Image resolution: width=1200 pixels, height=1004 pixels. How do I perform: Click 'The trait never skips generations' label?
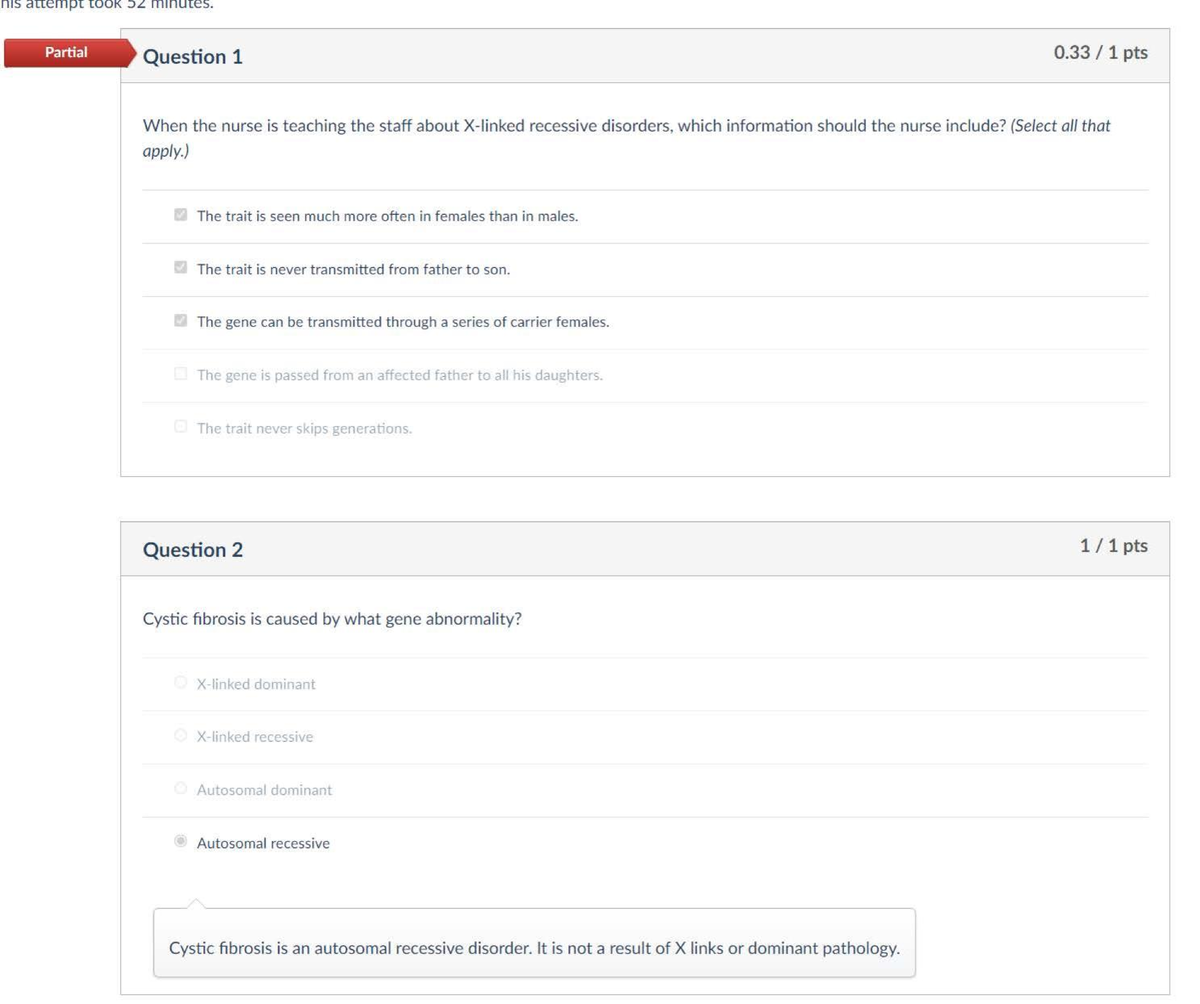[304, 429]
